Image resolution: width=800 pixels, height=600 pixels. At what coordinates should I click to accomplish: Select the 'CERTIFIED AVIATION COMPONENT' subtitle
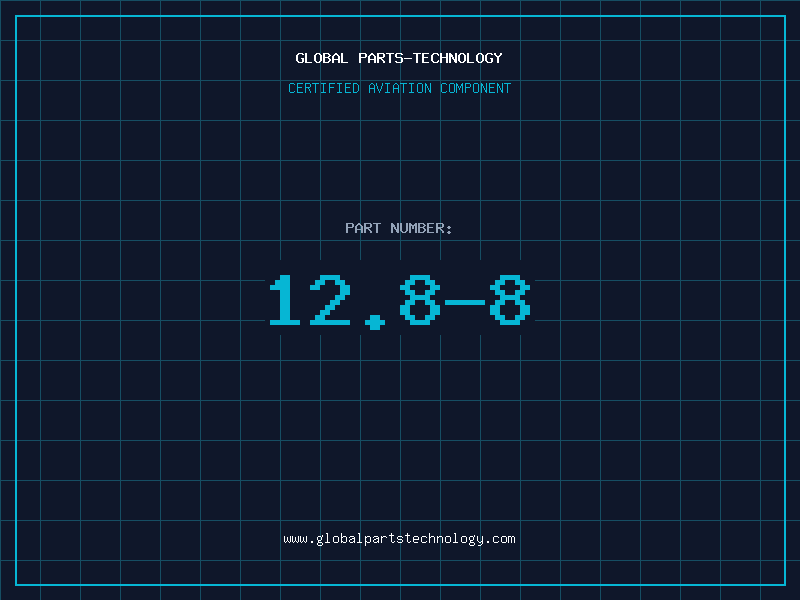tap(399, 88)
